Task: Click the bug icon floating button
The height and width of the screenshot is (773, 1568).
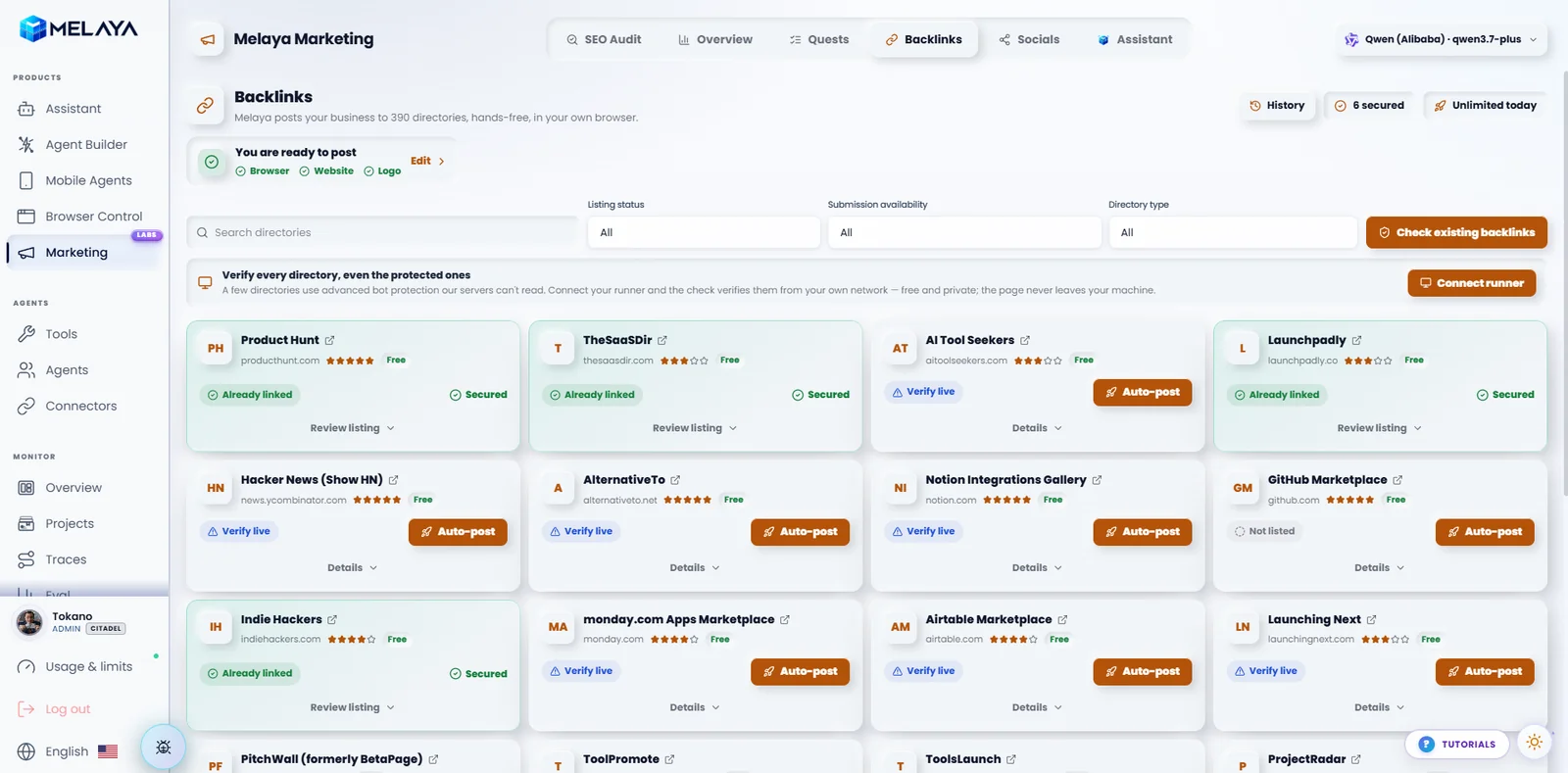Action: (164, 748)
